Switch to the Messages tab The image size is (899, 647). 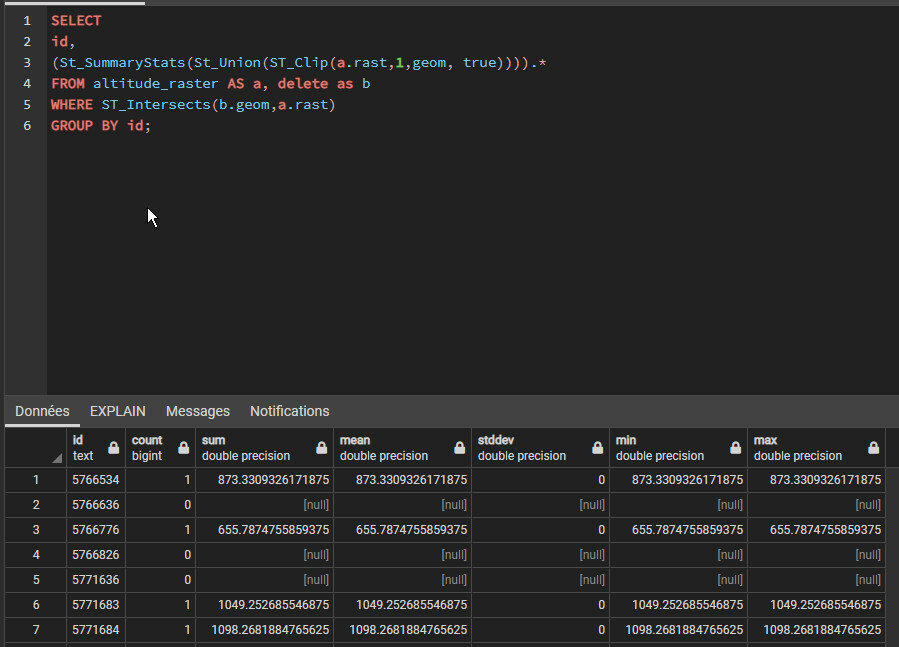(x=197, y=411)
